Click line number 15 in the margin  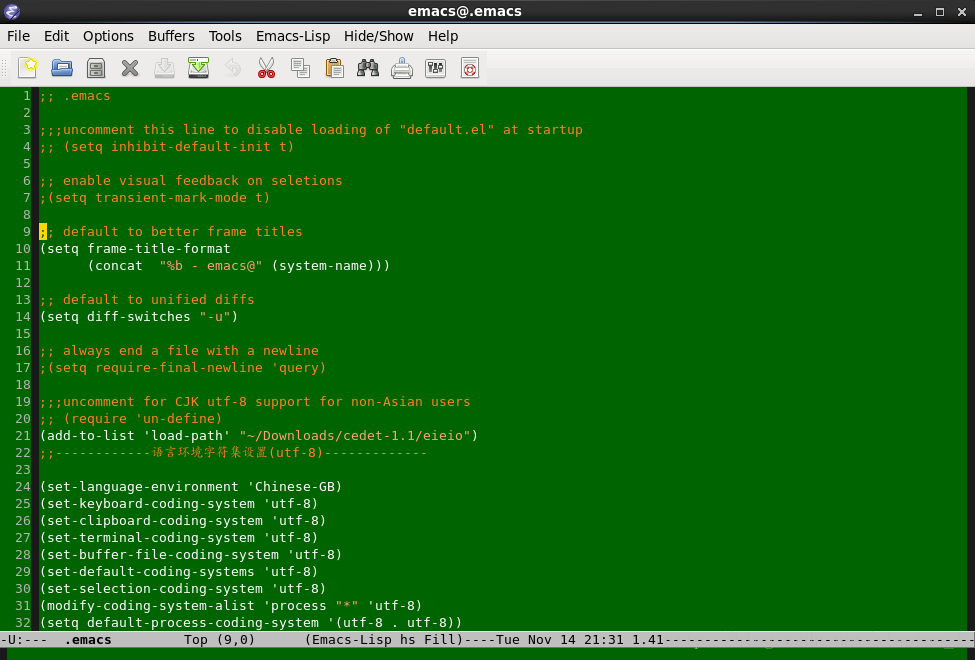coord(23,334)
